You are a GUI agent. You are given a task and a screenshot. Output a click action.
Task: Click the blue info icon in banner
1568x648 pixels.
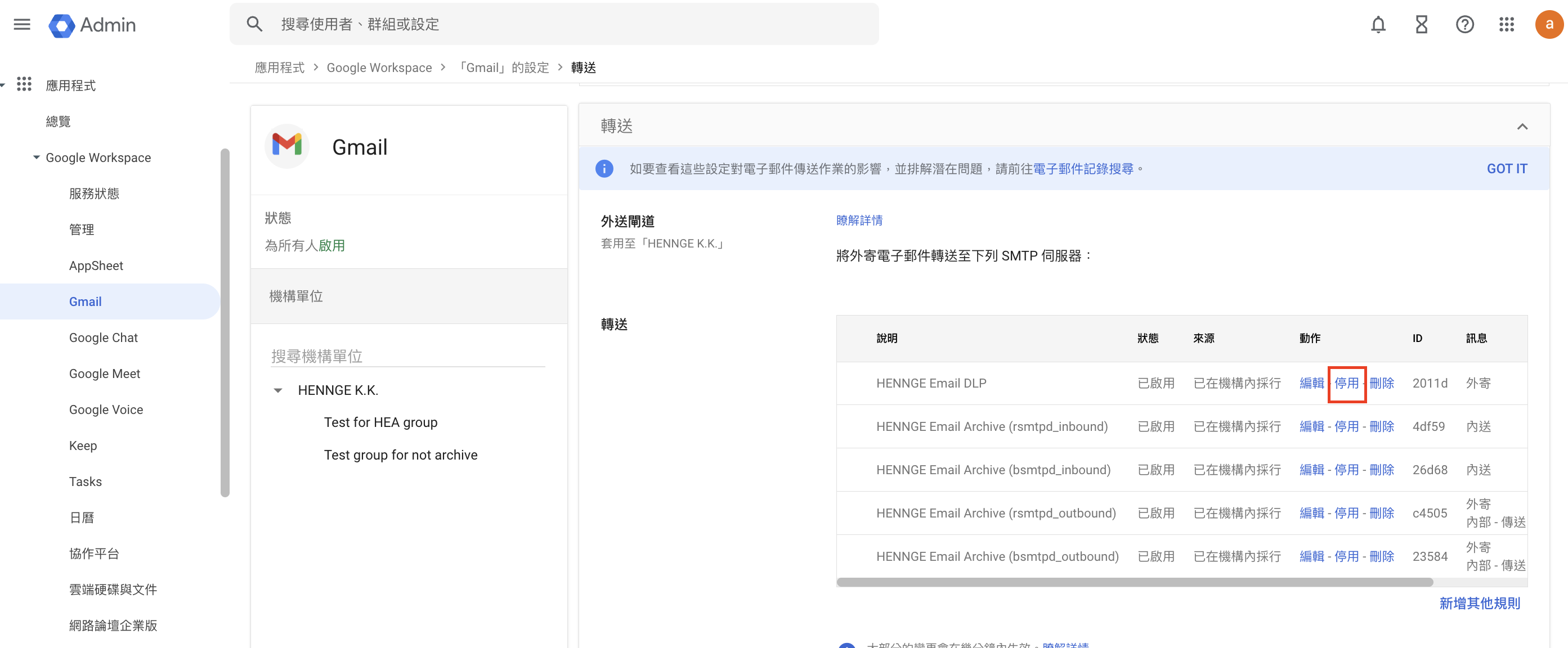(604, 169)
